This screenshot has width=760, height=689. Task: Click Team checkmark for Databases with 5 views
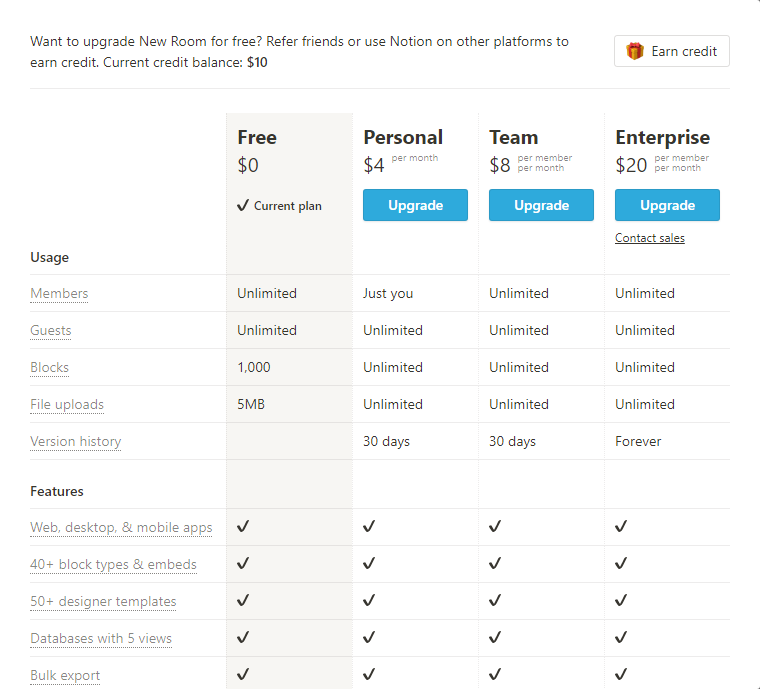(495, 638)
